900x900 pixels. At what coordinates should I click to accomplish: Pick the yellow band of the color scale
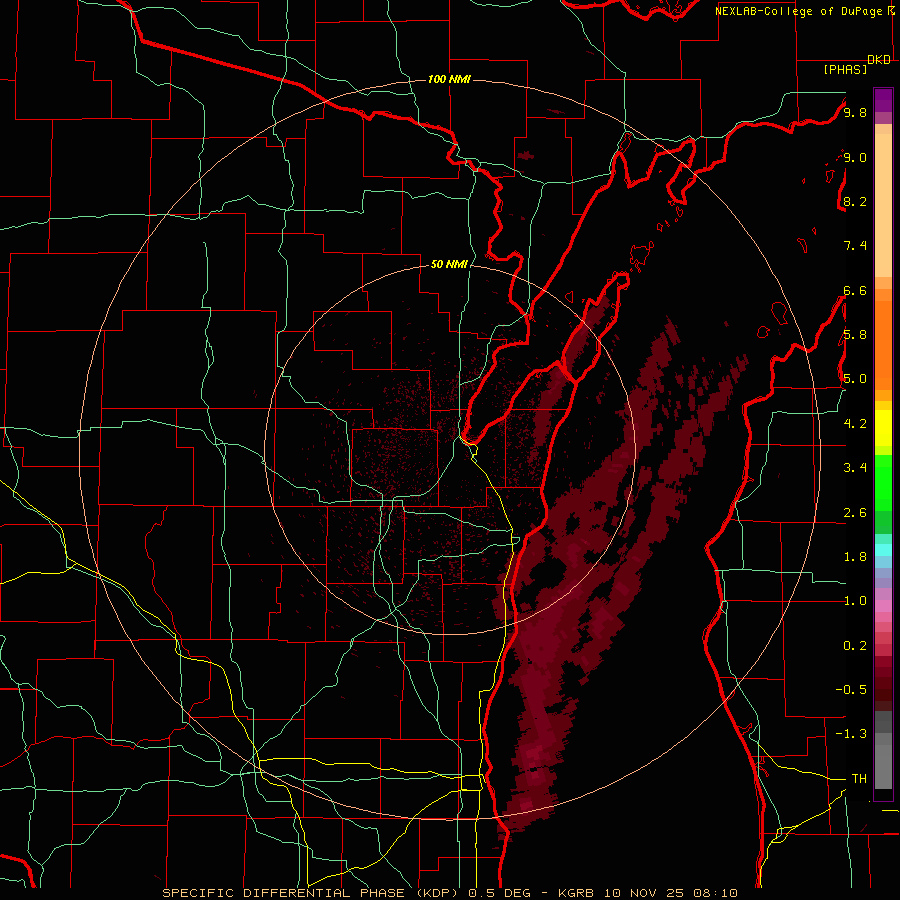(883, 428)
